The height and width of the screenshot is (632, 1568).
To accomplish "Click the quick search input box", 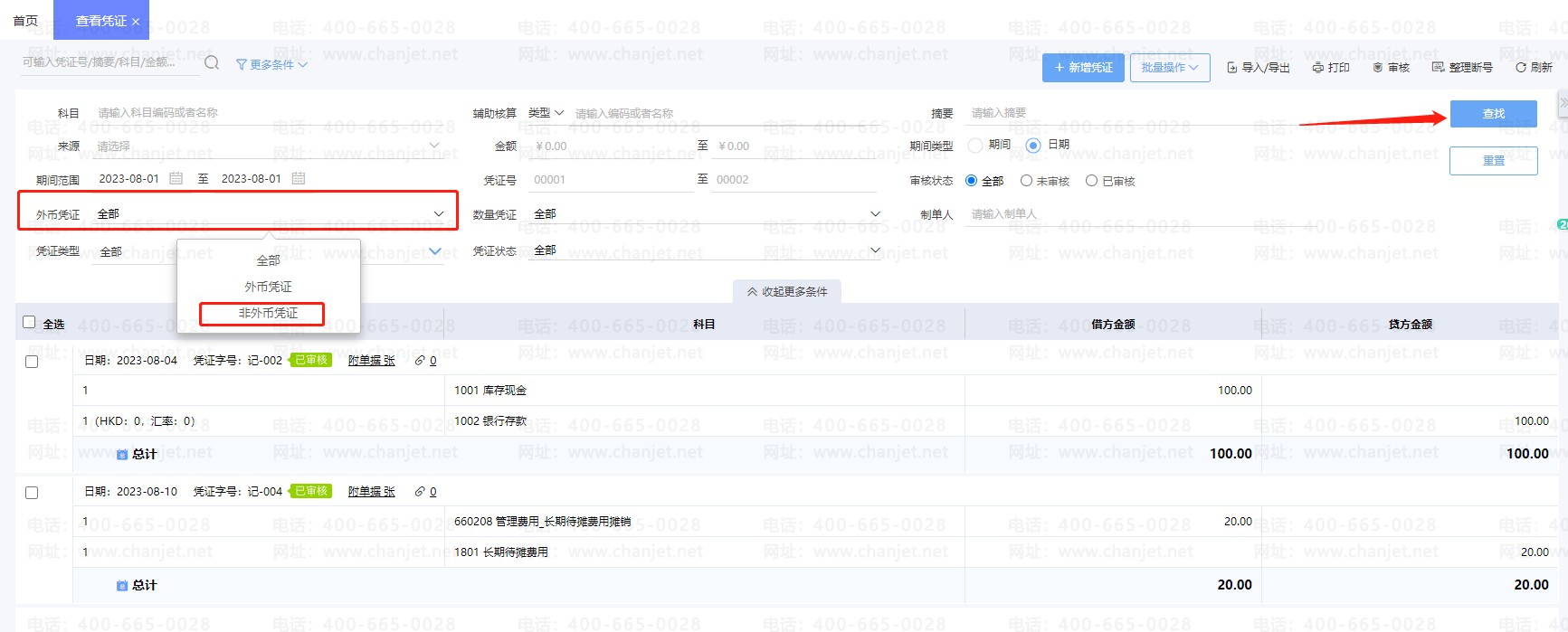I will click(109, 62).
